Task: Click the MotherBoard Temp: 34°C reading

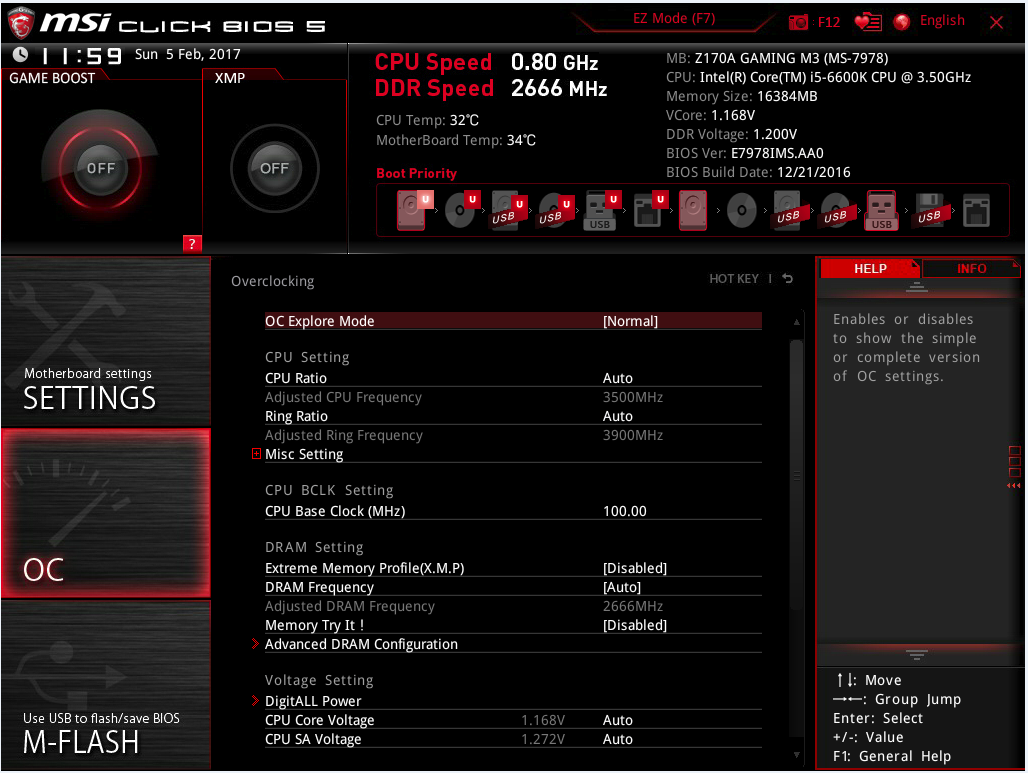Action: coord(456,140)
